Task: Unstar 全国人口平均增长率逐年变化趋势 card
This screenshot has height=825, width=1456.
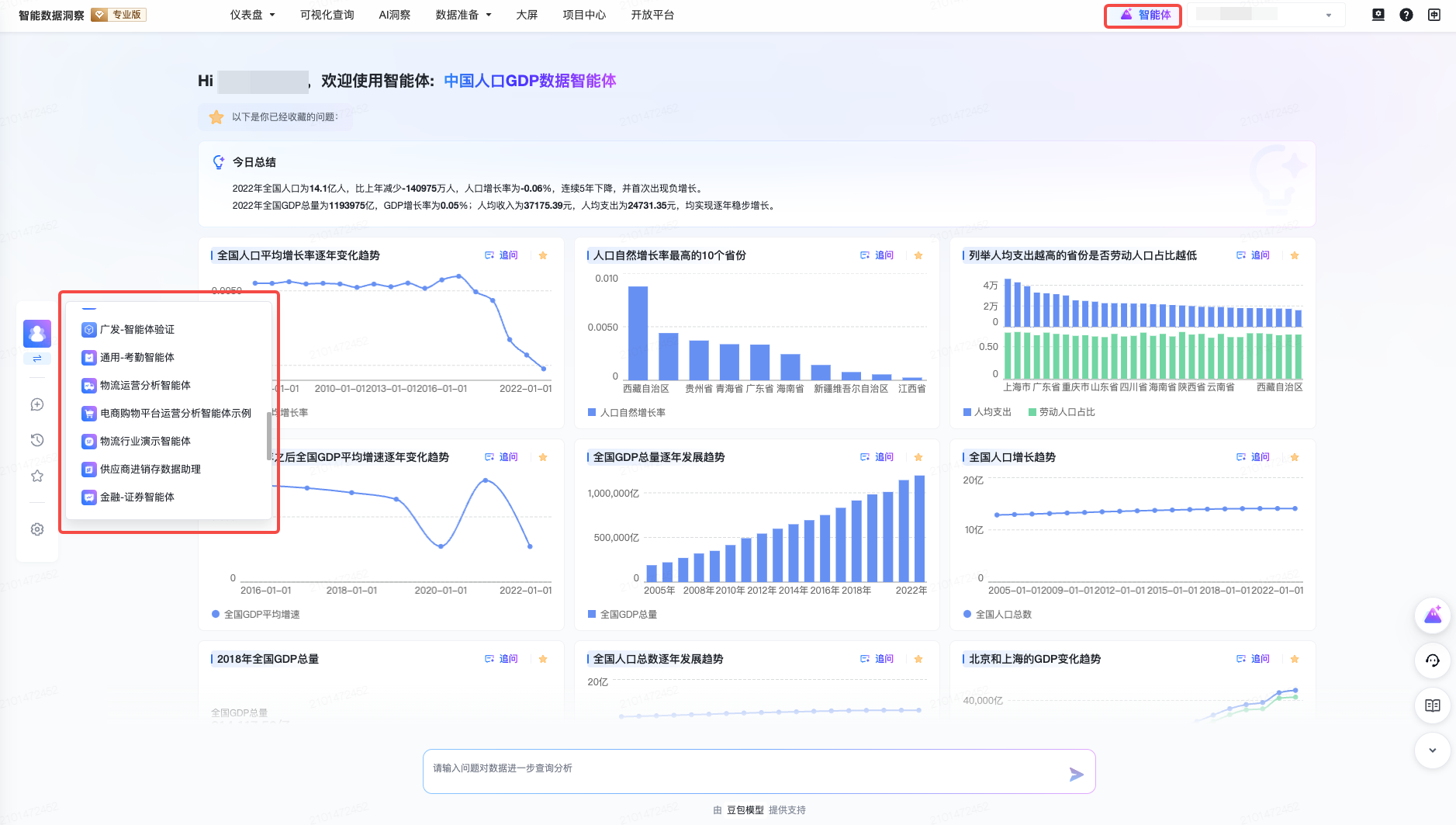Action: pyautogui.click(x=543, y=255)
